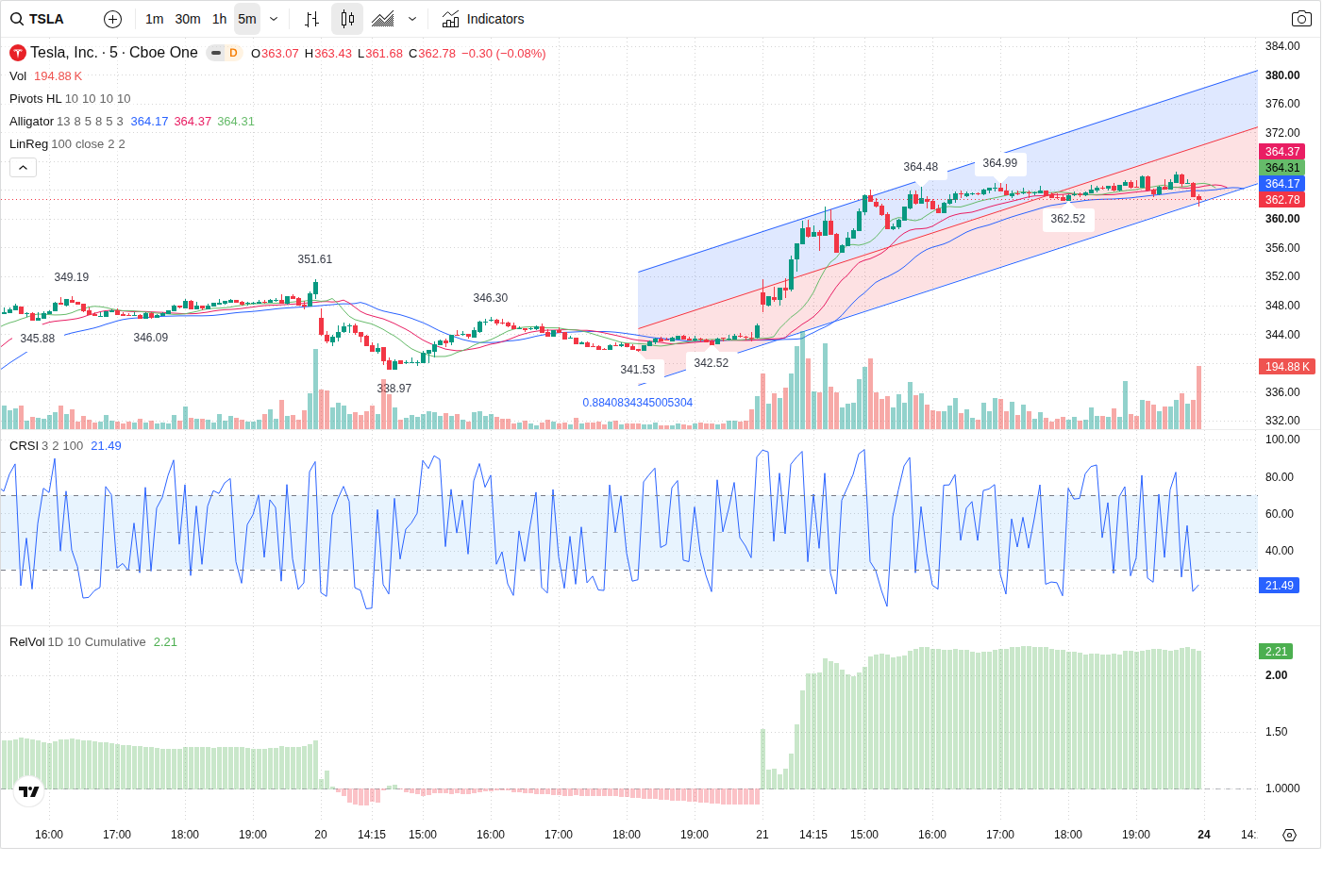1340x896 pixels.
Task: Click the 342.52 pivot low label
Action: [x=712, y=363]
